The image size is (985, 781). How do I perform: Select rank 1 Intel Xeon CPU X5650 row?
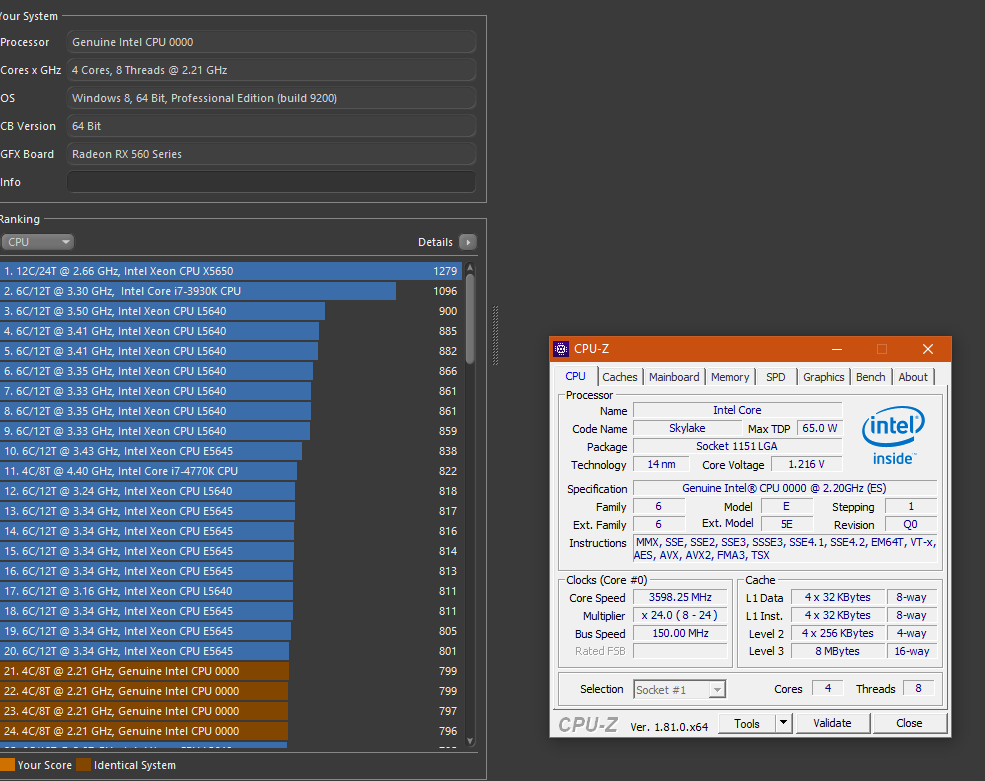coord(231,271)
